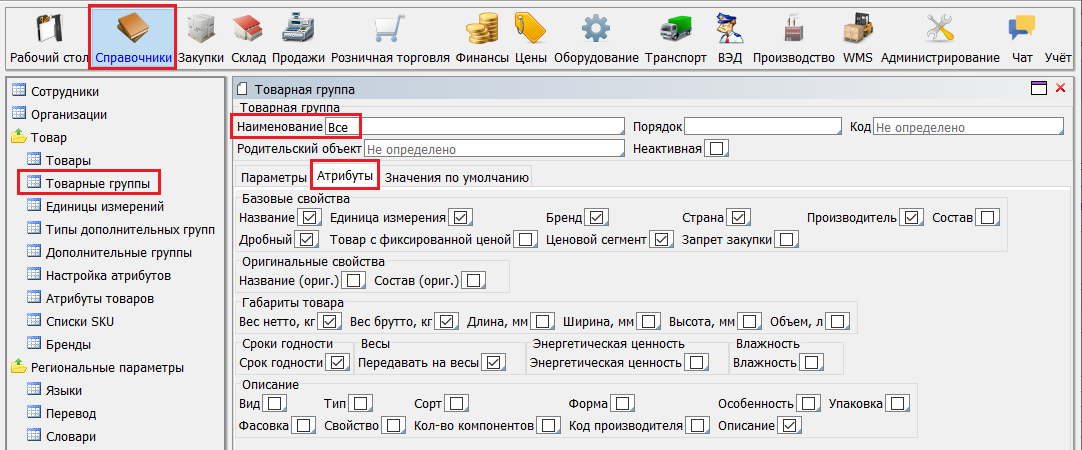Open the Бренды list in sidebar

point(69,345)
